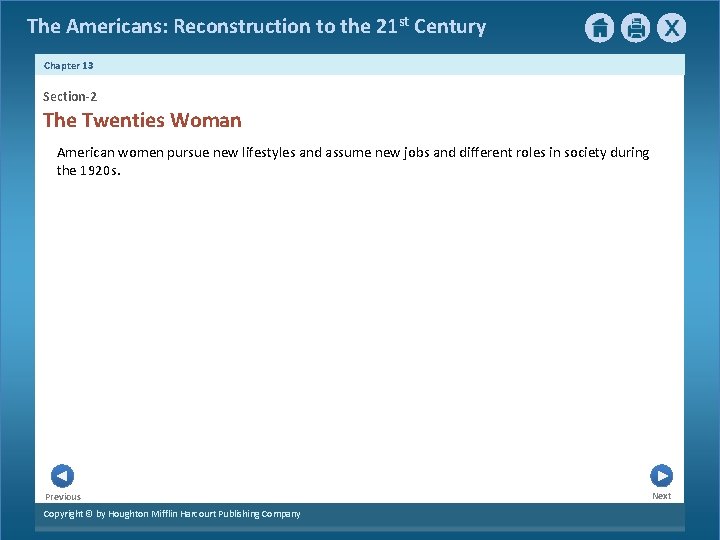Click the Americans: Reconstruction title
Image resolution: width=720 pixels, height=540 pixels.
click(x=256, y=26)
